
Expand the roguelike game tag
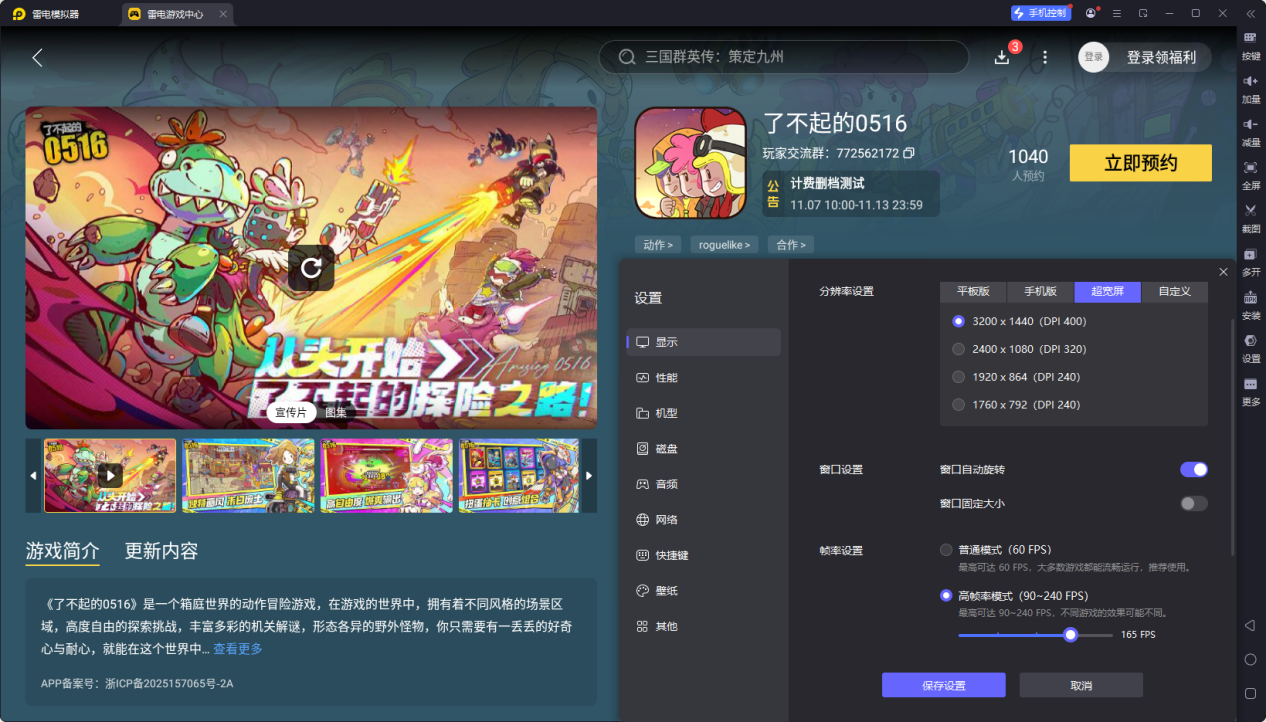[723, 244]
